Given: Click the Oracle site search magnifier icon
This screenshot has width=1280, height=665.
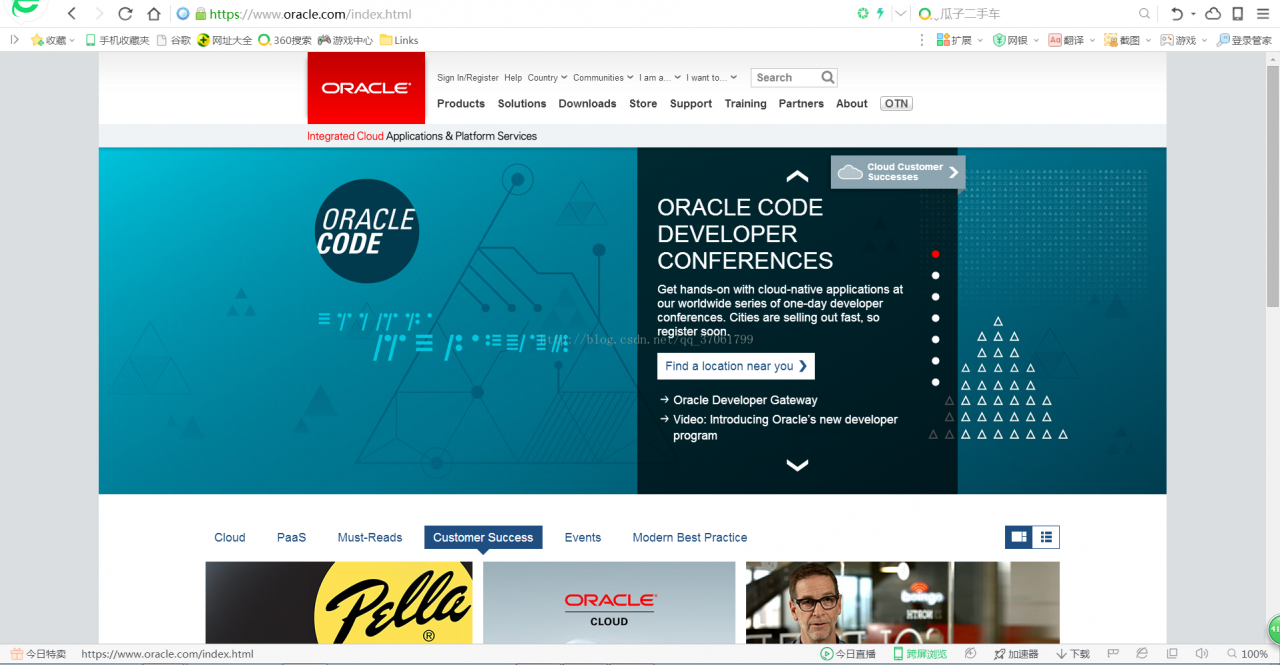Looking at the screenshot, I should click(x=828, y=77).
